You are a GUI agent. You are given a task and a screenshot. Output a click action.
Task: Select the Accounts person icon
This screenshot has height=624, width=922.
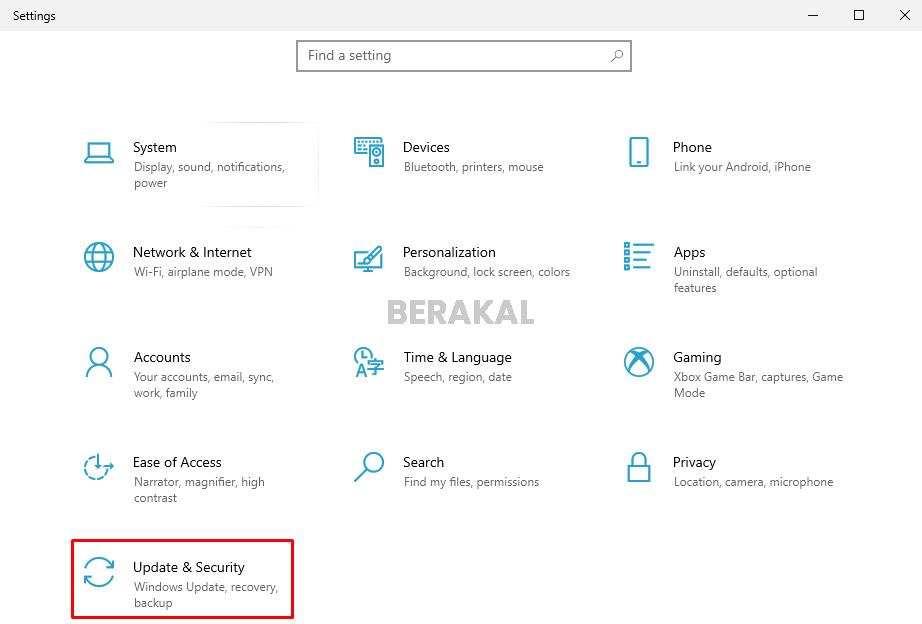pos(99,362)
